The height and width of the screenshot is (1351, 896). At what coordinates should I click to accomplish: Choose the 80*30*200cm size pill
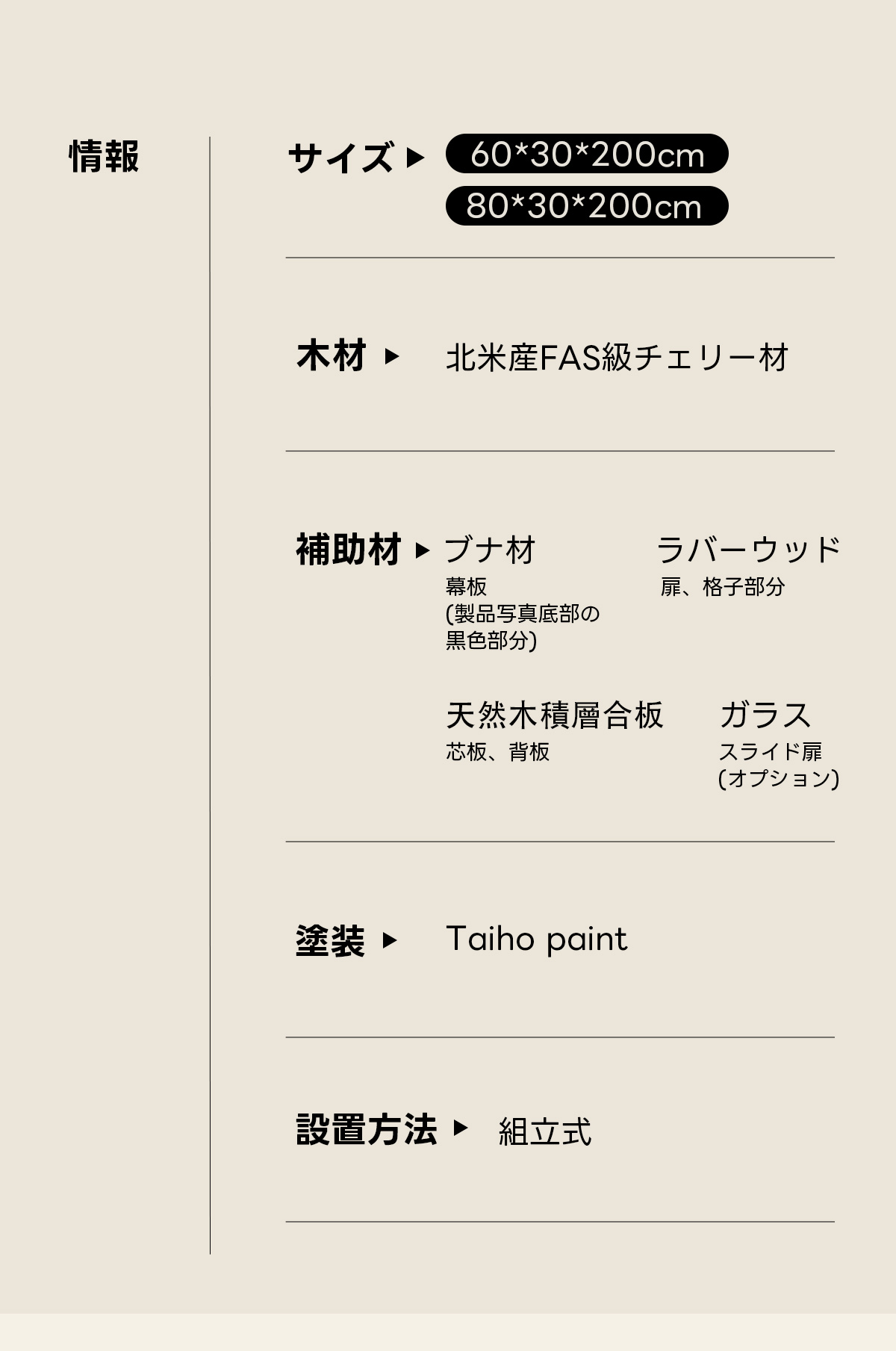(x=587, y=206)
